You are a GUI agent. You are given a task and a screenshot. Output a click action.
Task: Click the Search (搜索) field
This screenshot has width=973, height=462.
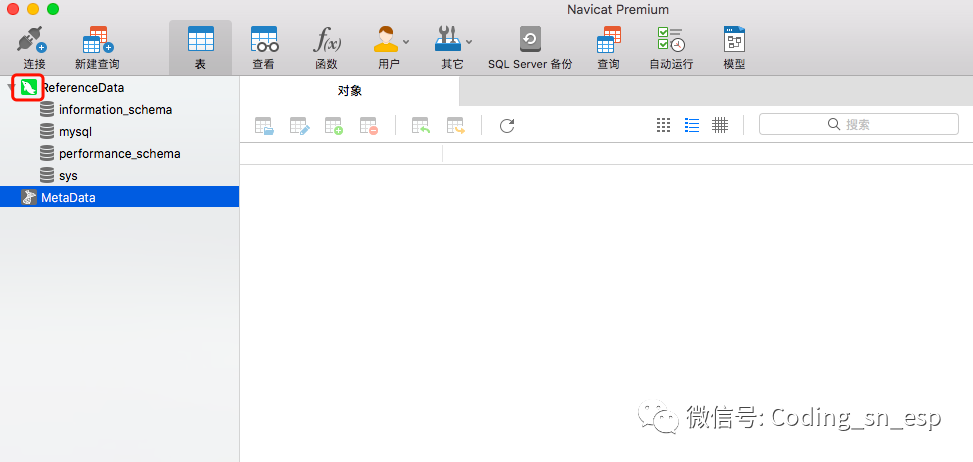(859, 125)
